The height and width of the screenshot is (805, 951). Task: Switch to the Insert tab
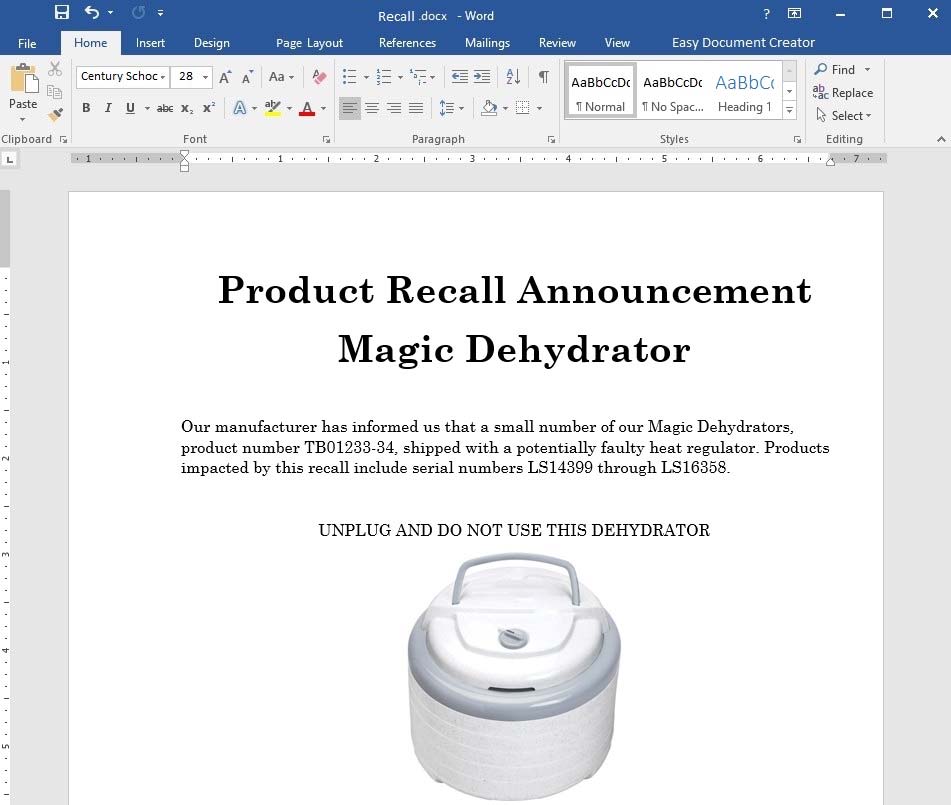pos(150,43)
